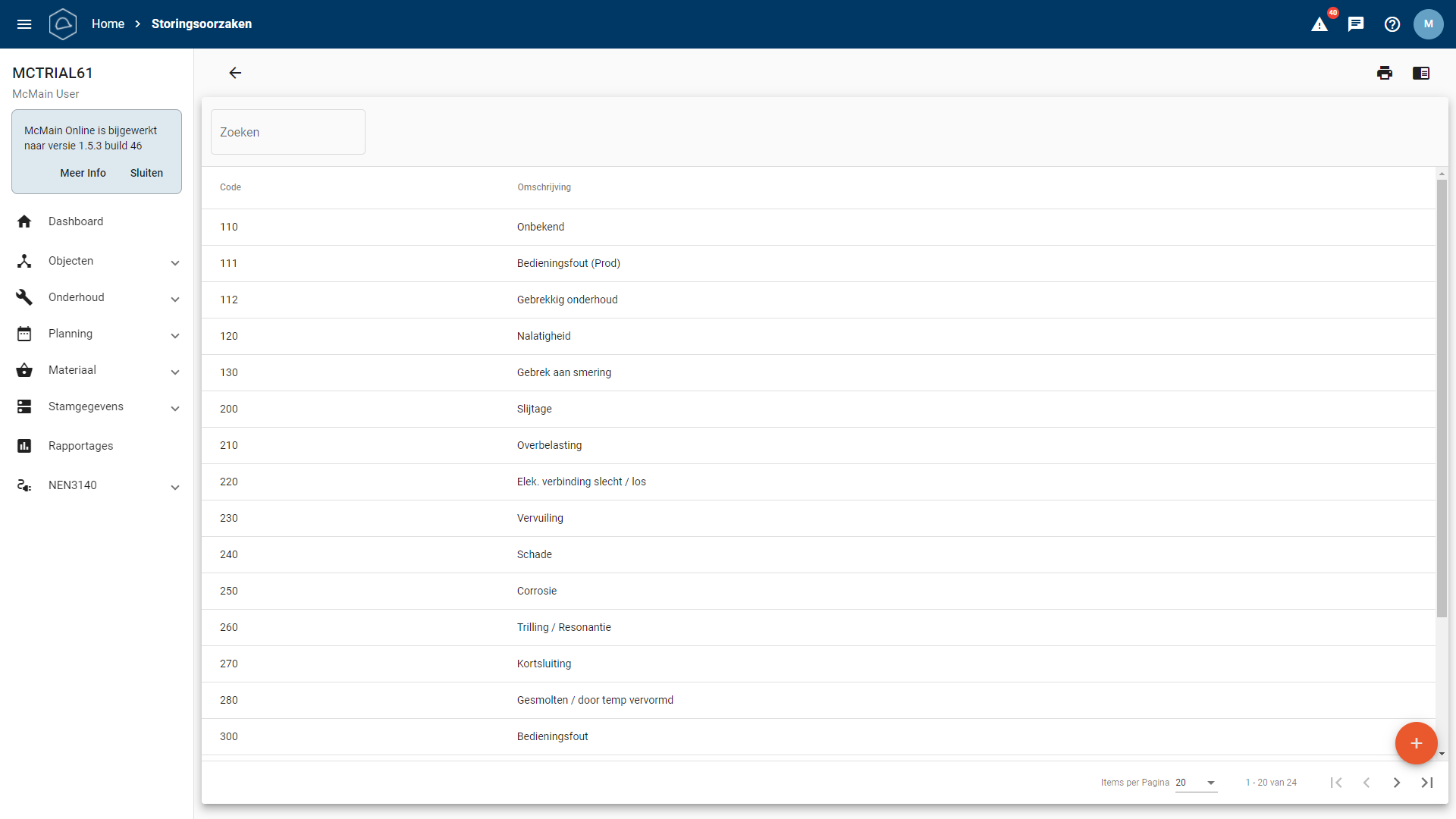This screenshot has width=1456, height=819.
Task: Click the alerts warning triangle icon
Action: tap(1319, 24)
